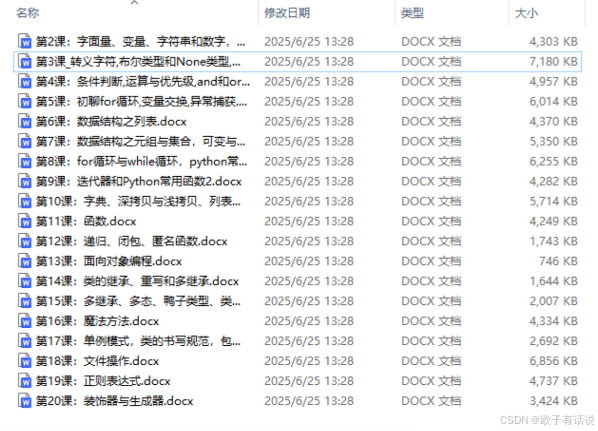This screenshot has height=431, width=598.
Task: Select the Word icon for 第11课 函数.docx
Action: tap(24, 221)
